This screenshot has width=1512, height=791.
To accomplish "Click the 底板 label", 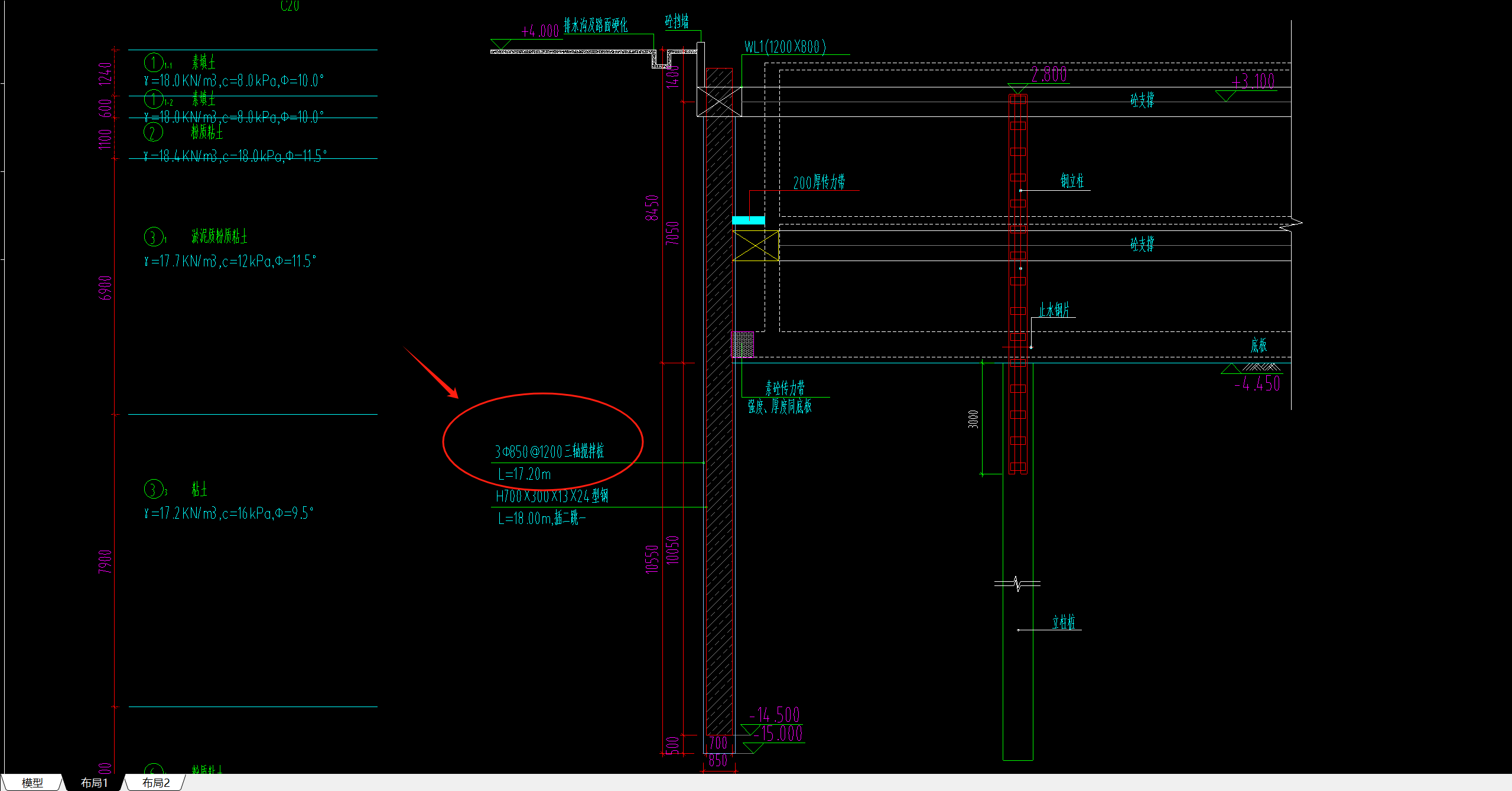I will pos(1259,345).
